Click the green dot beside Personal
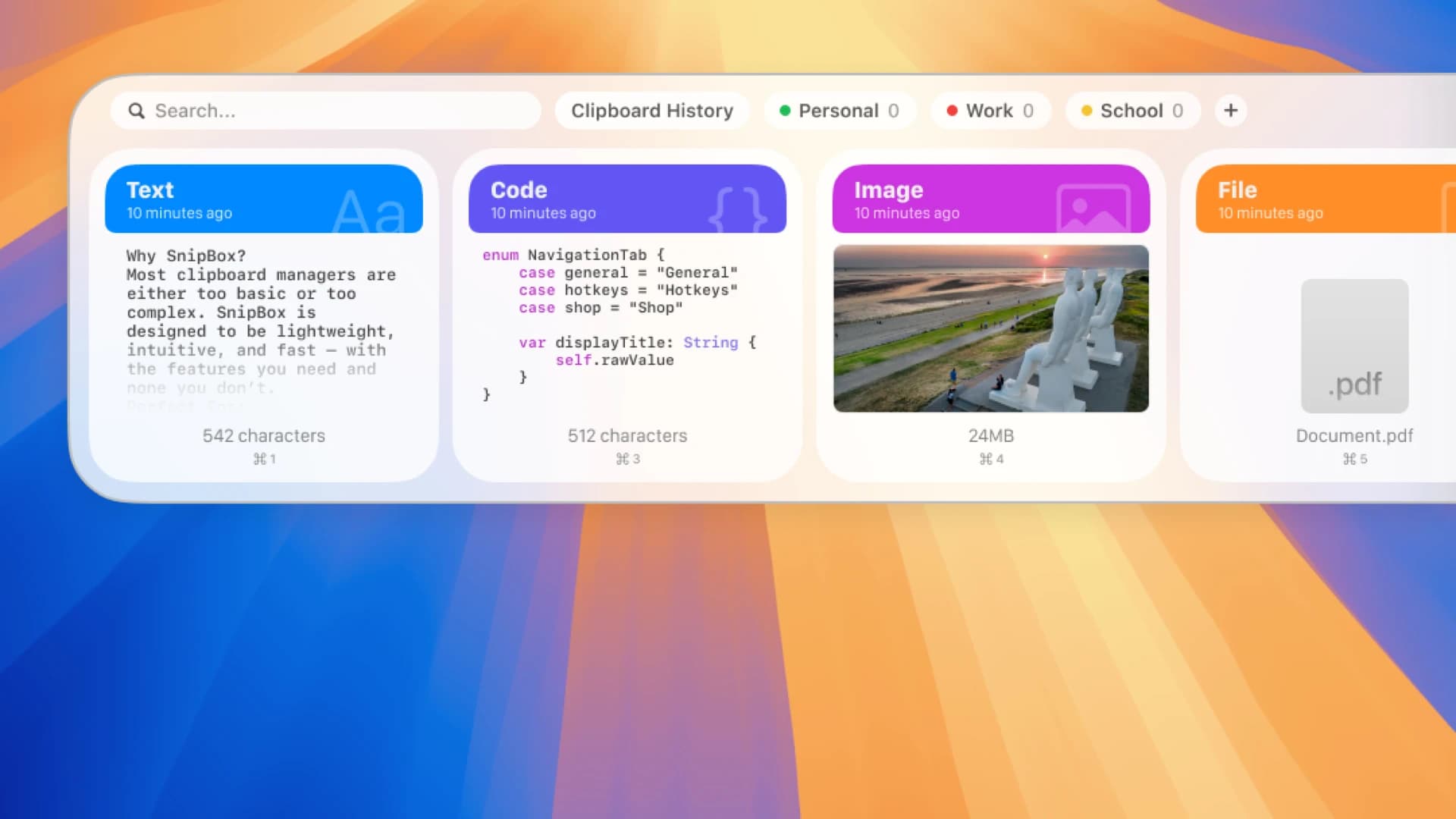The height and width of the screenshot is (819, 1456). tap(786, 111)
